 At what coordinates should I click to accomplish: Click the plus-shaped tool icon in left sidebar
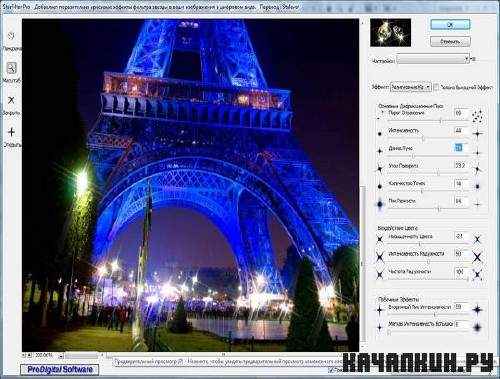pos(11,132)
